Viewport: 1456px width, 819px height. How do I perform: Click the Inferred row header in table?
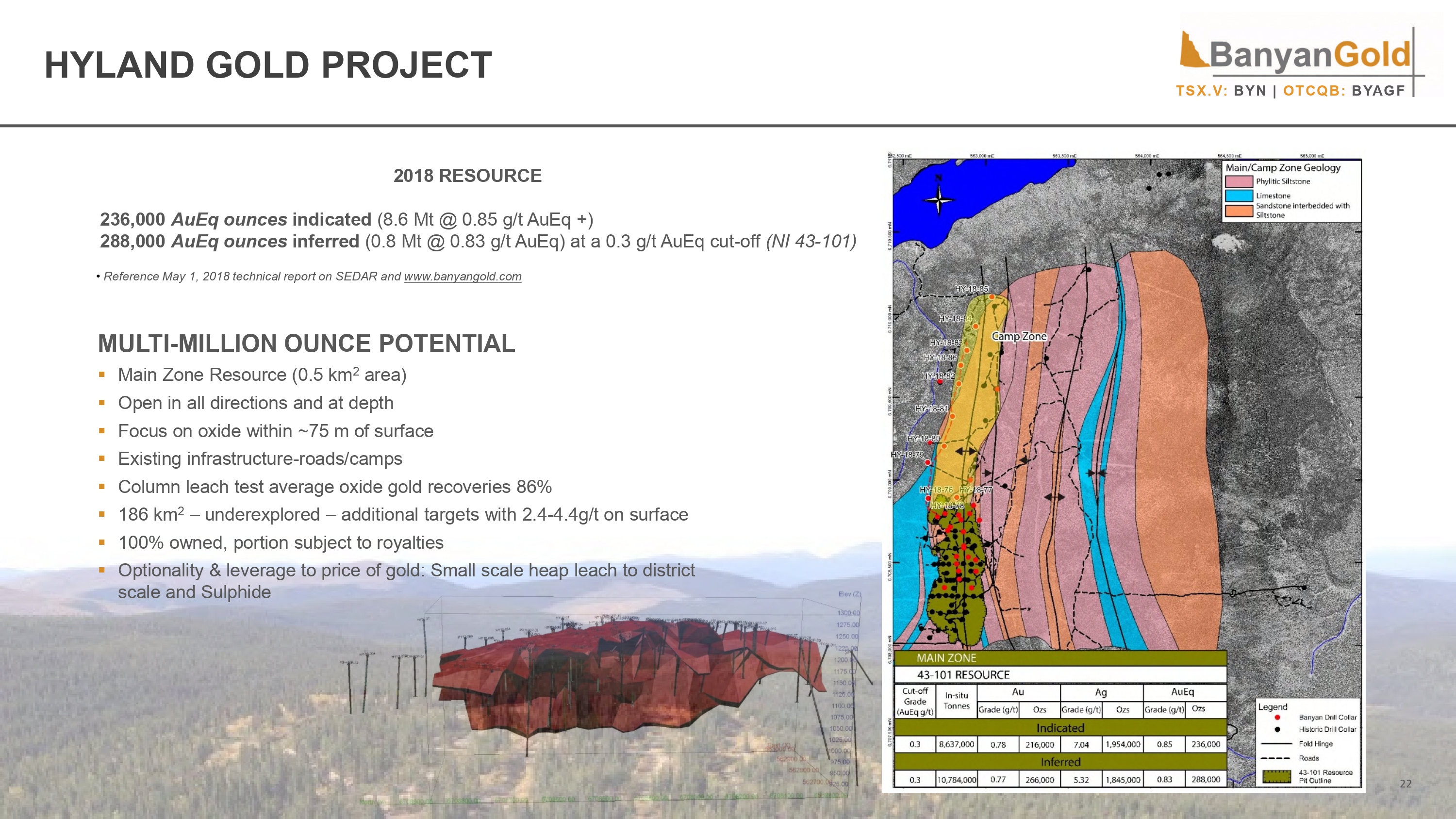1060,762
